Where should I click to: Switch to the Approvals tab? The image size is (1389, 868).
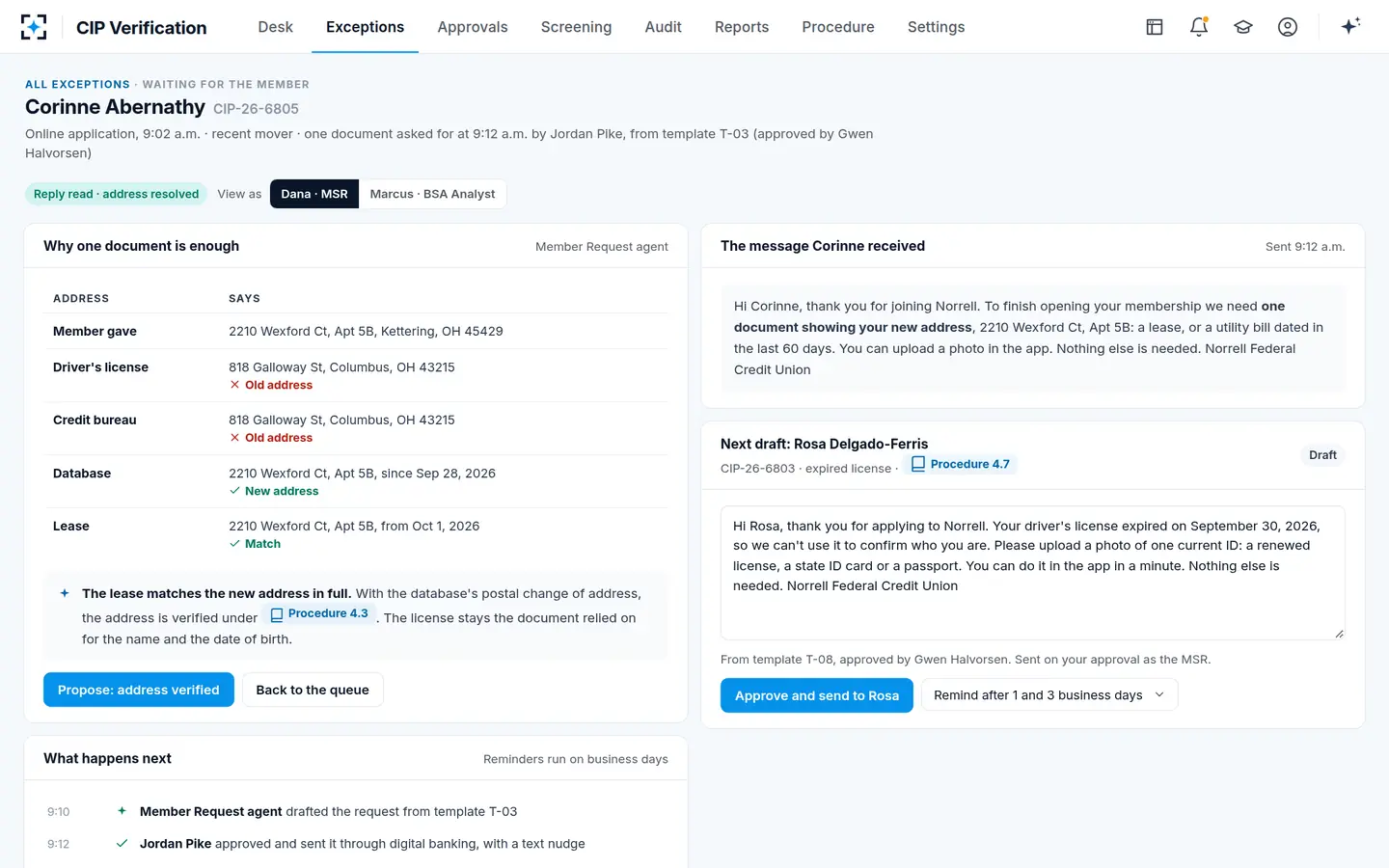pos(473,27)
